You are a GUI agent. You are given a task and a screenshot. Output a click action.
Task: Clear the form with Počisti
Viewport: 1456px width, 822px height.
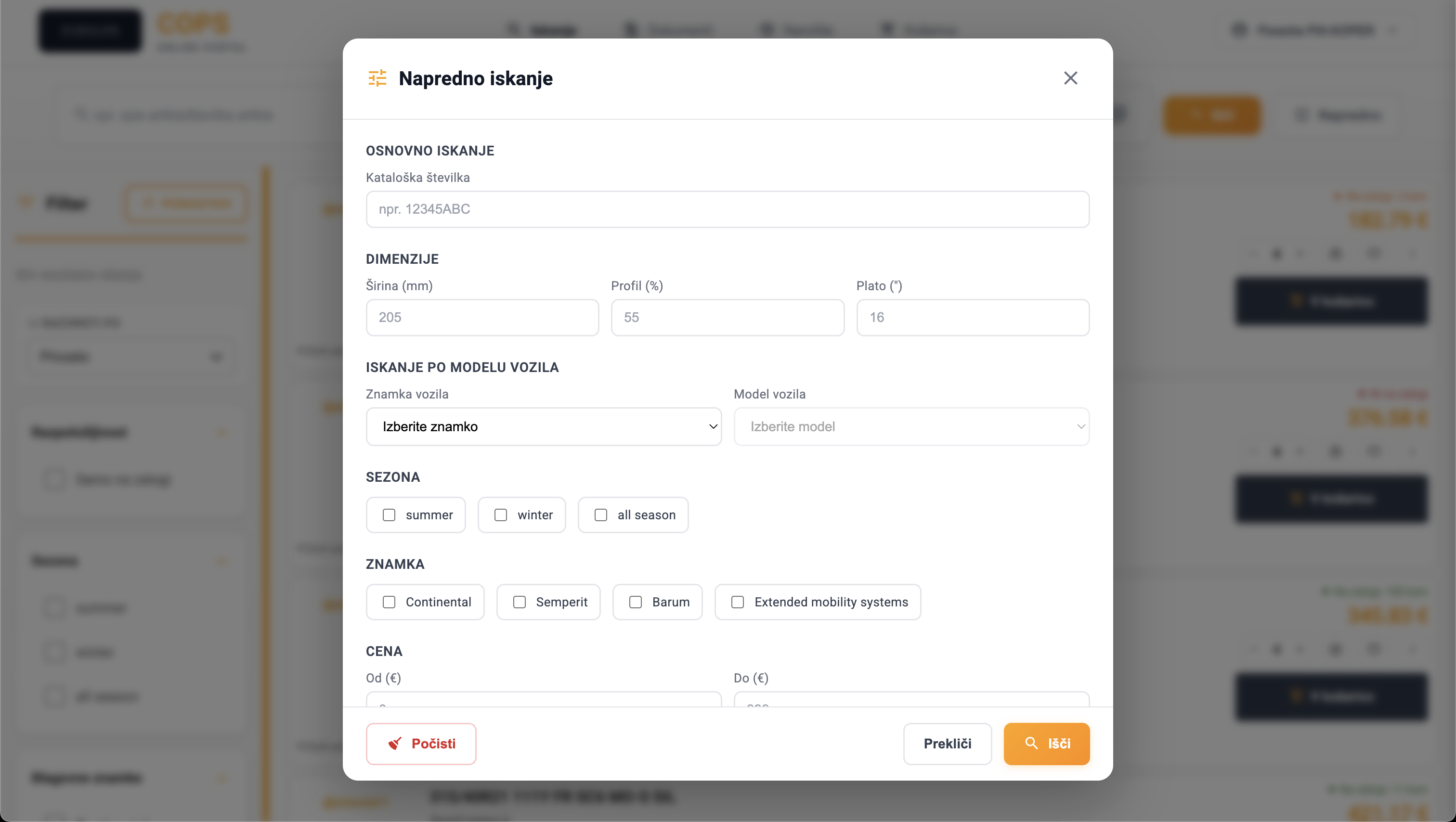[421, 744]
